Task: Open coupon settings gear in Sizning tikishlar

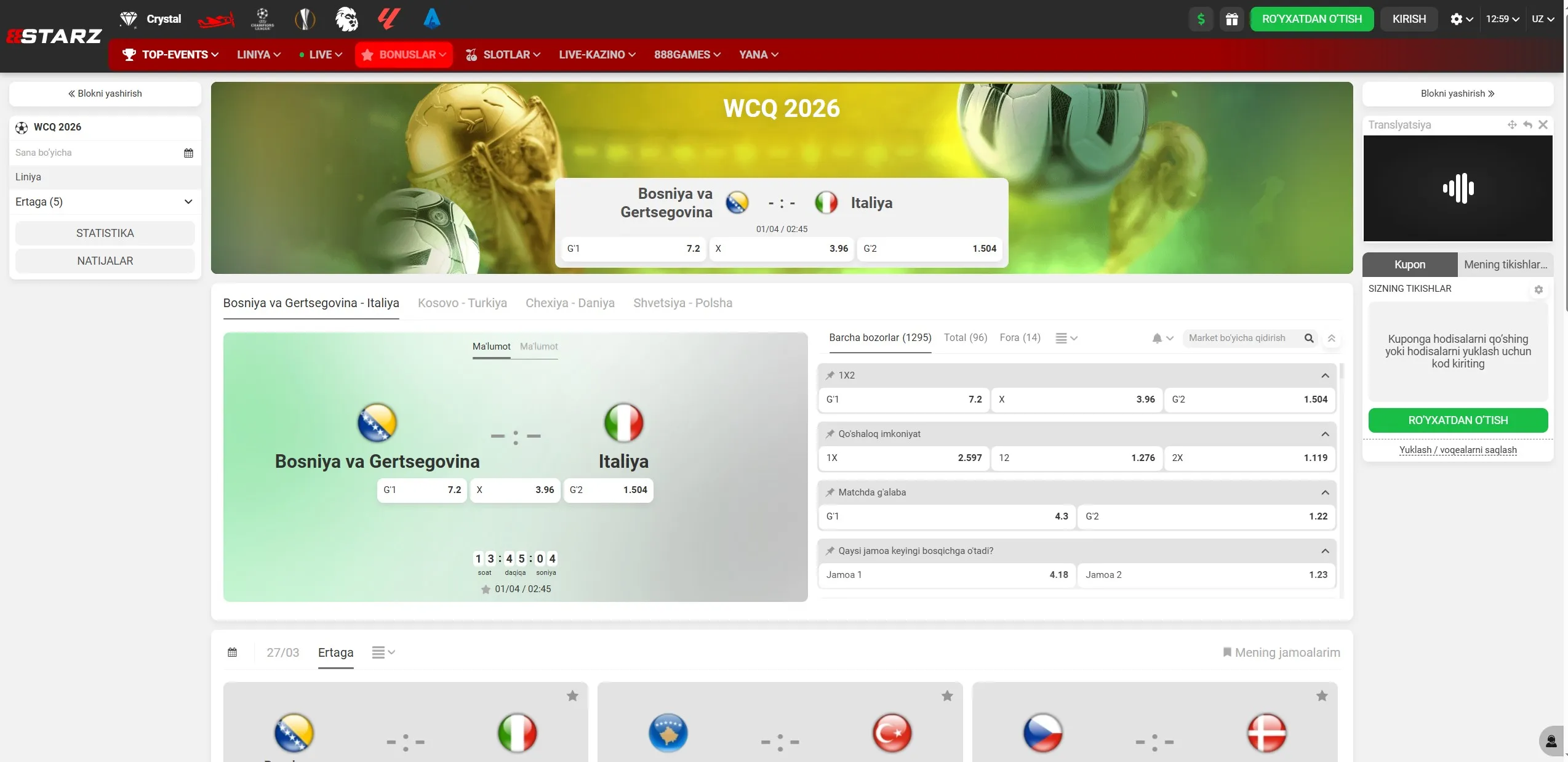Action: [1538, 289]
